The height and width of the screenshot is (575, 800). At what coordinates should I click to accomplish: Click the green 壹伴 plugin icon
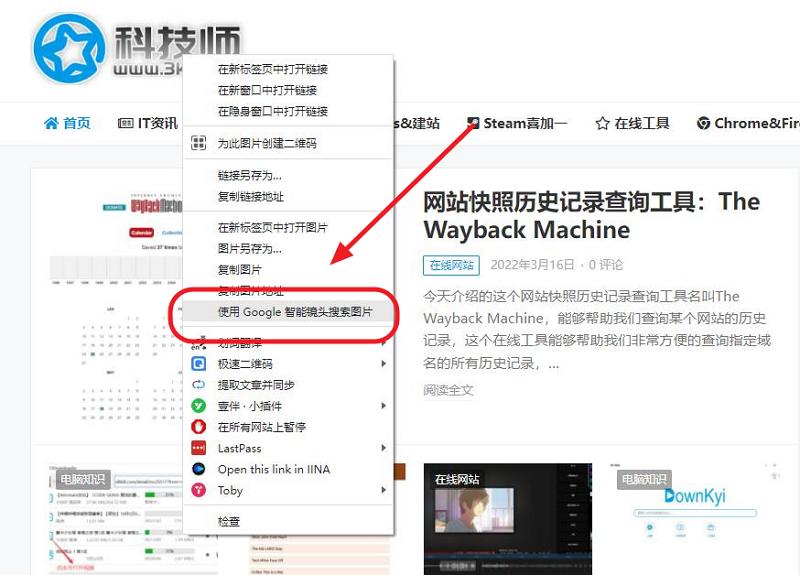coord(198,406)
